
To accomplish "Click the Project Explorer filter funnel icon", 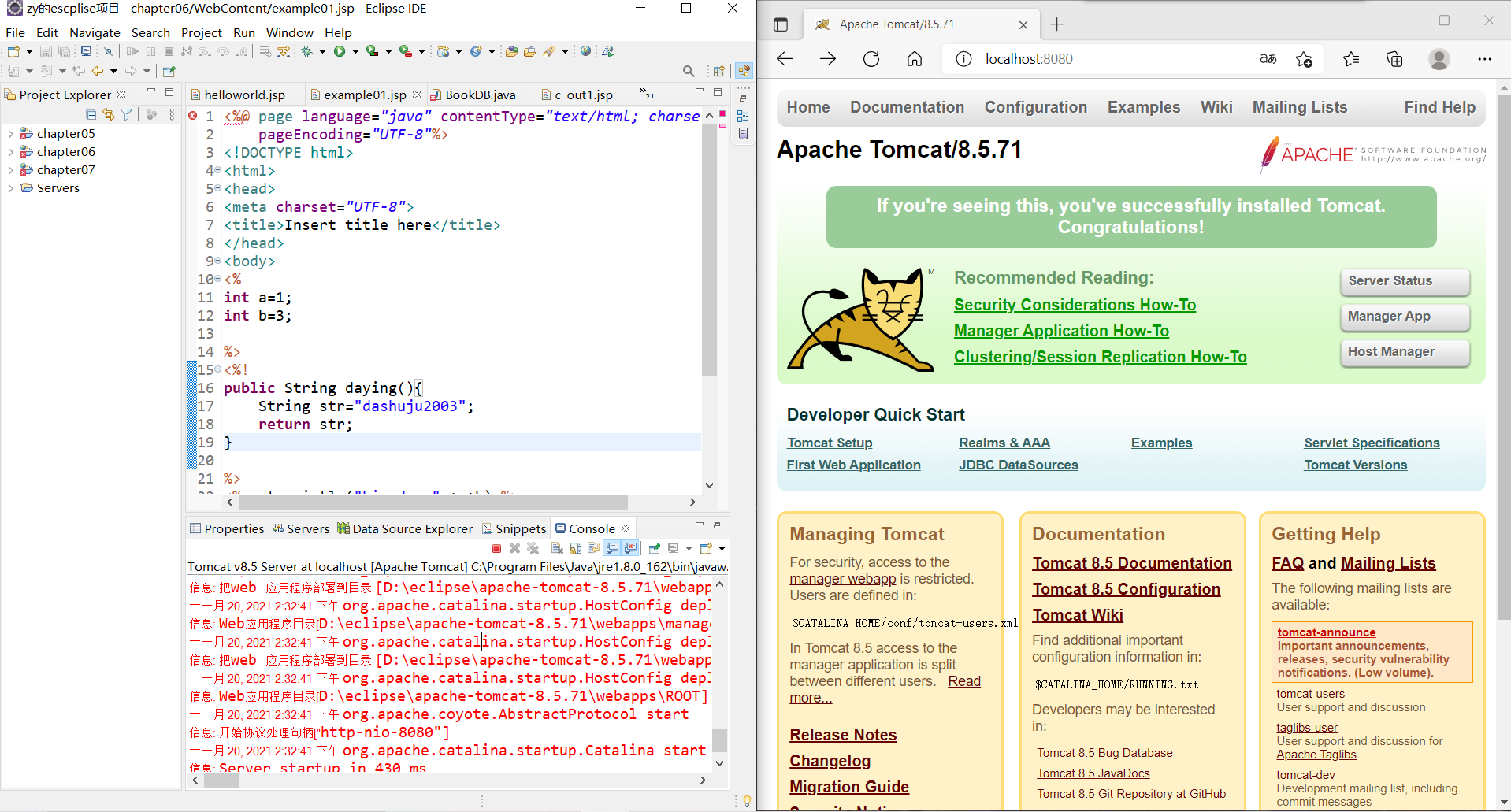I will (126, 115).
